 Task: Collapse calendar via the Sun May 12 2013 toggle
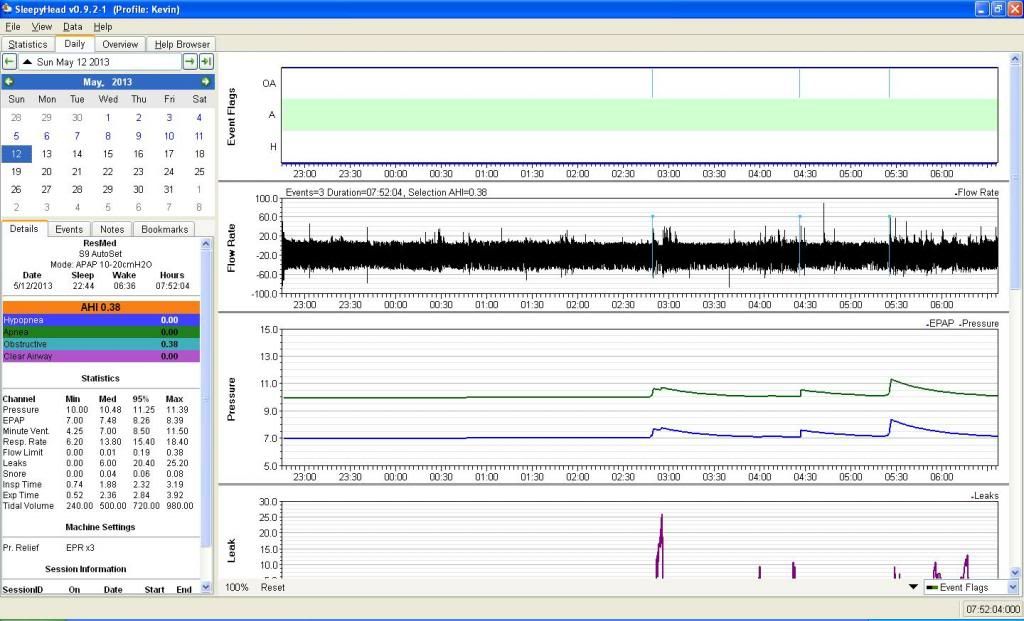click(27, 62)
